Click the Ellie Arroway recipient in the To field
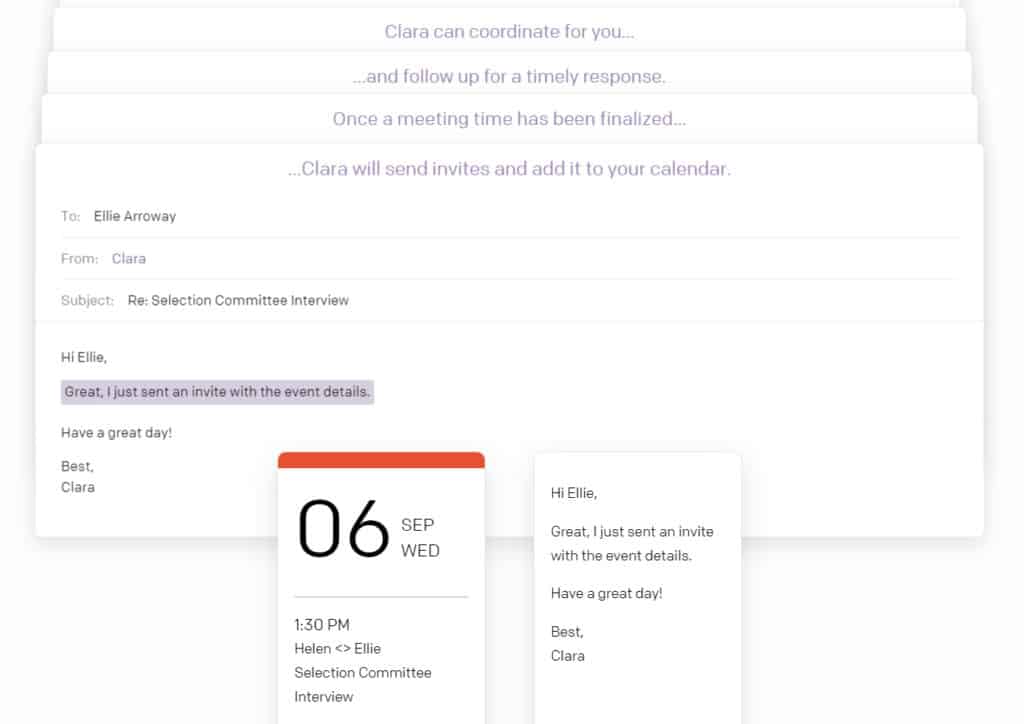1024x724 pixels. pyautogui.click(x=135, y=216)
